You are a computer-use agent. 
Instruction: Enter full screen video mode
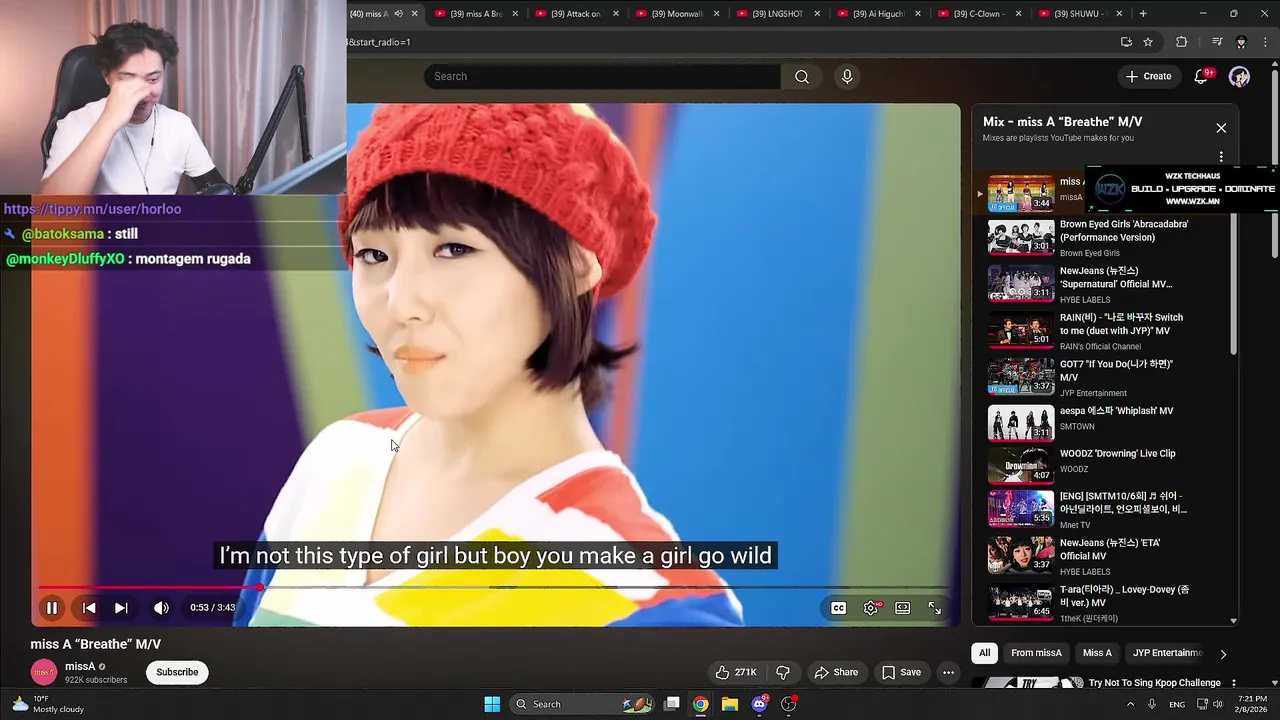(x=935, y=608)
